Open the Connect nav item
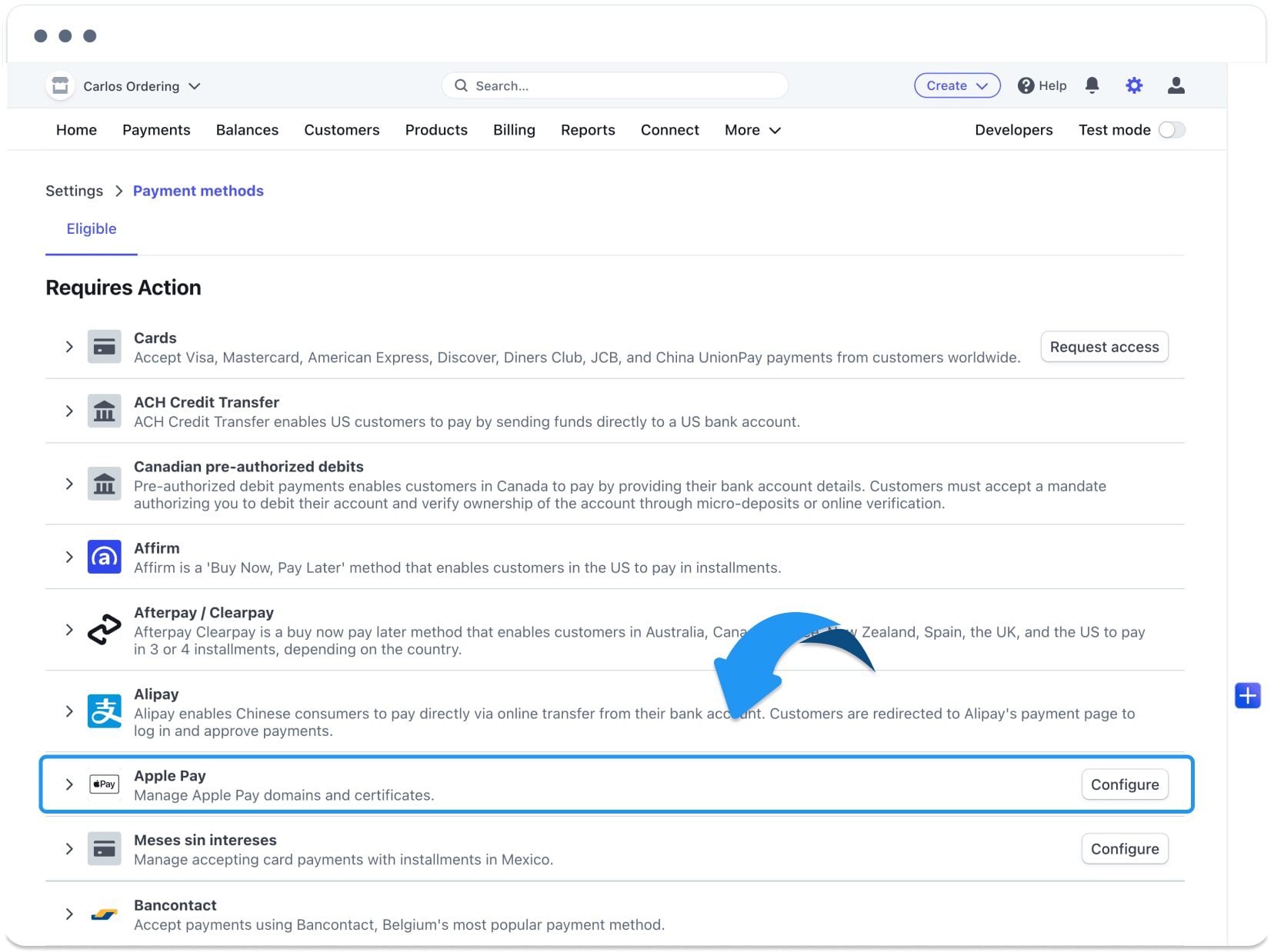Screen dimensions: 1274x952 tap(669, 130)
